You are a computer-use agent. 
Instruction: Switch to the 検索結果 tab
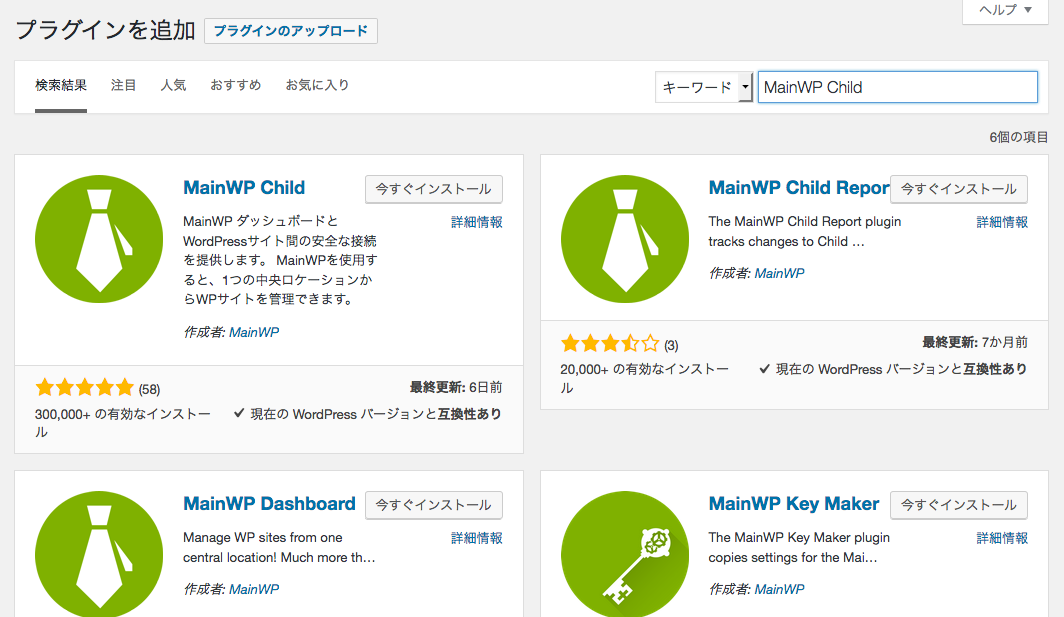(61, 86)
